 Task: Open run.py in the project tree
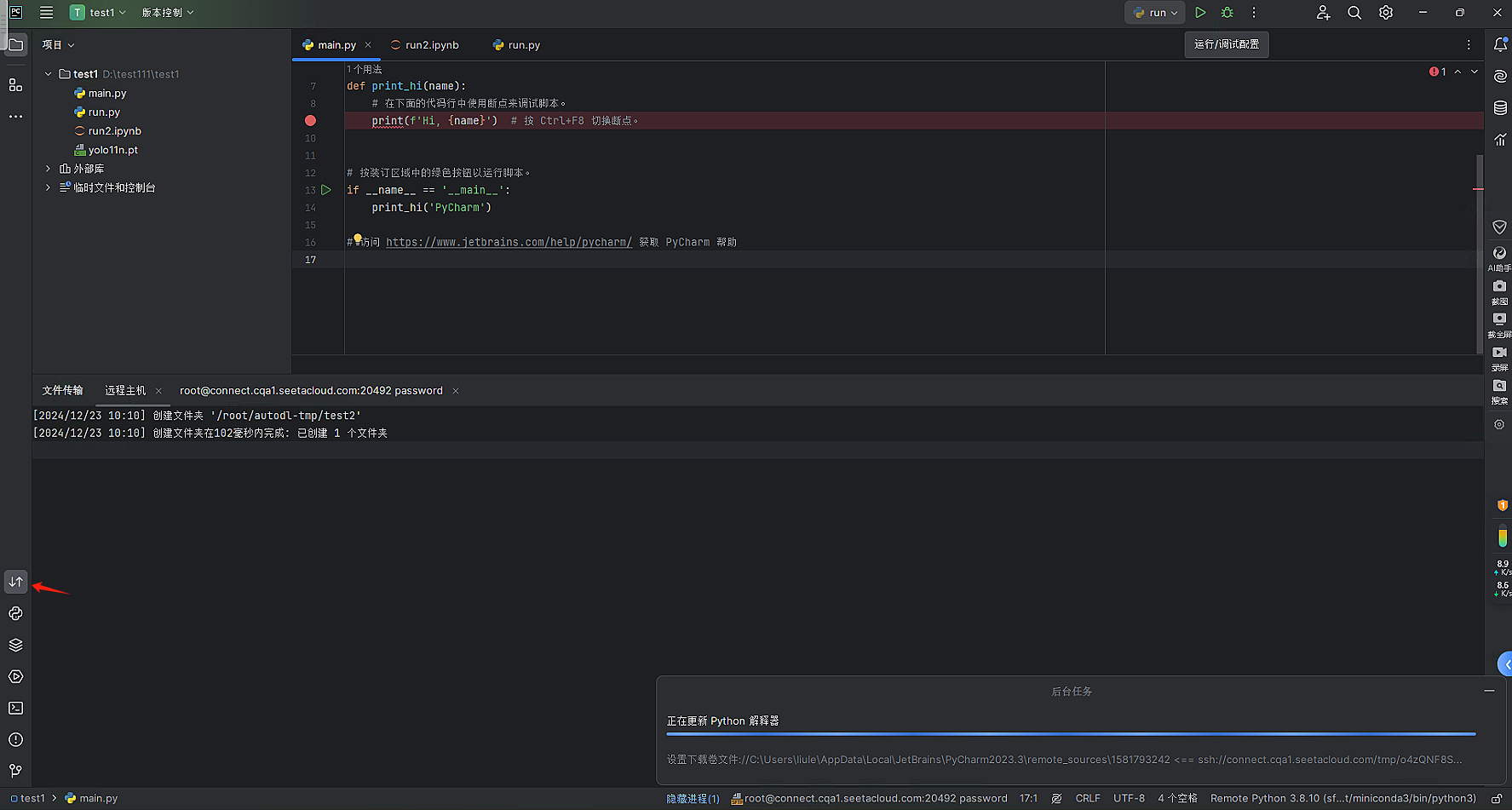[97, 112]
